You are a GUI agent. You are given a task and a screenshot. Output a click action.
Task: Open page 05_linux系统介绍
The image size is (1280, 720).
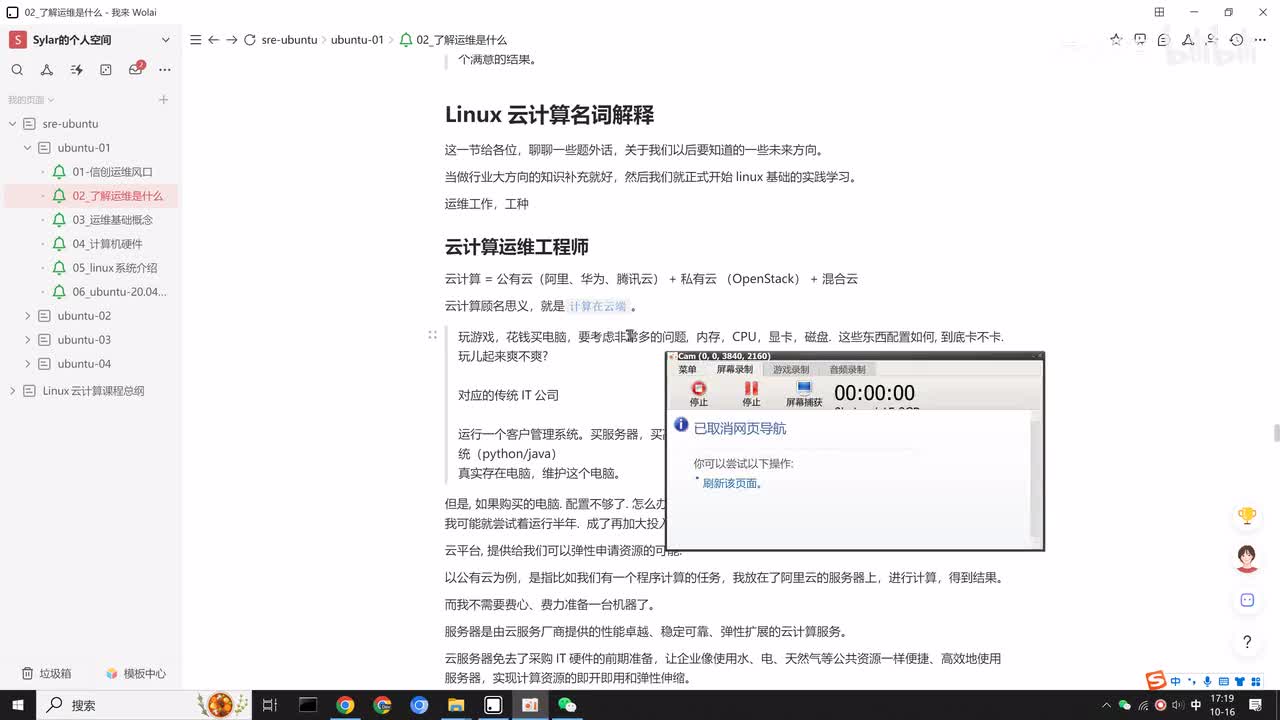pyautogui.click(x=114, y=268)
